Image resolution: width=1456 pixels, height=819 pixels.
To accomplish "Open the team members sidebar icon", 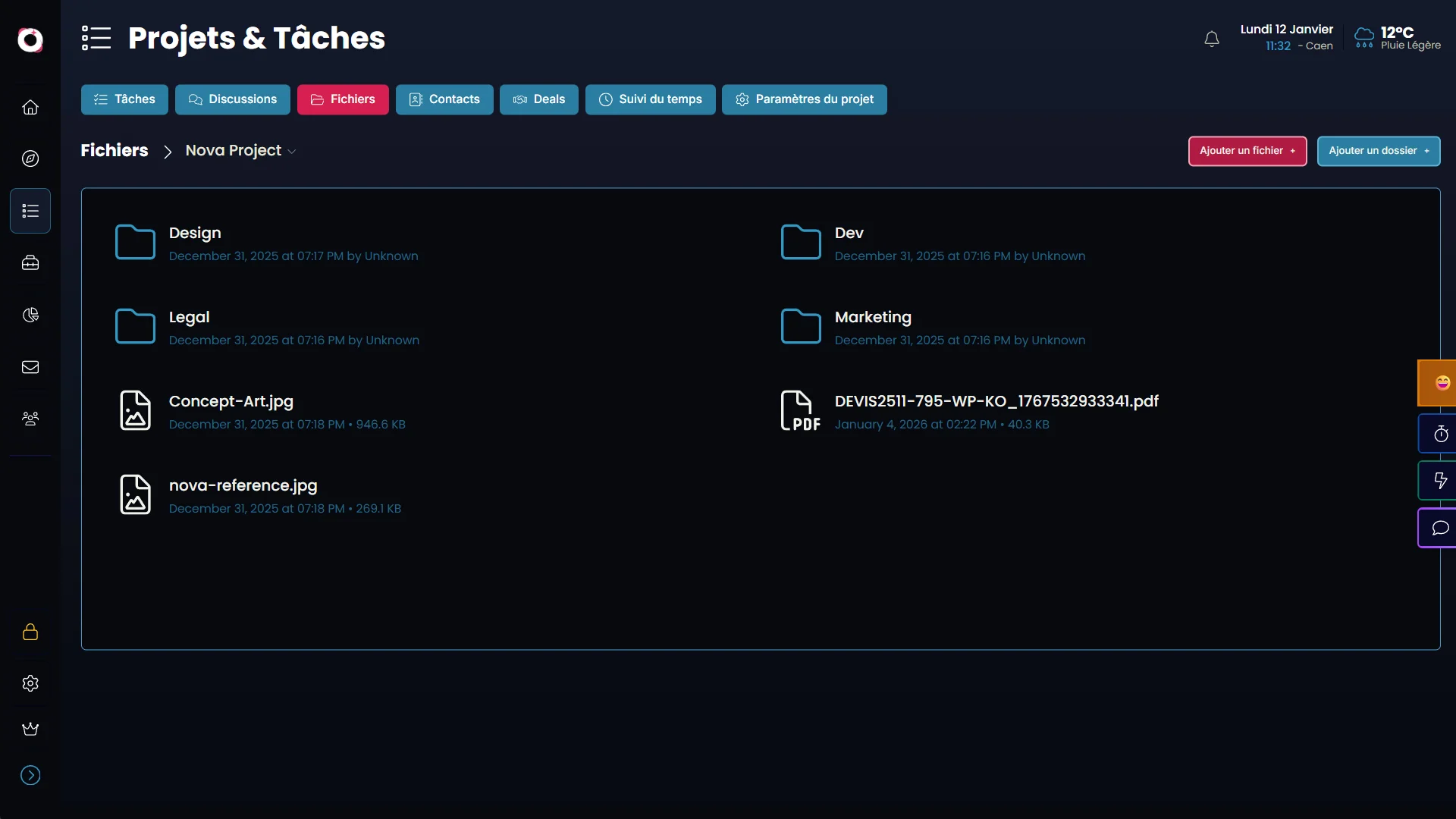I will (30, 419).
